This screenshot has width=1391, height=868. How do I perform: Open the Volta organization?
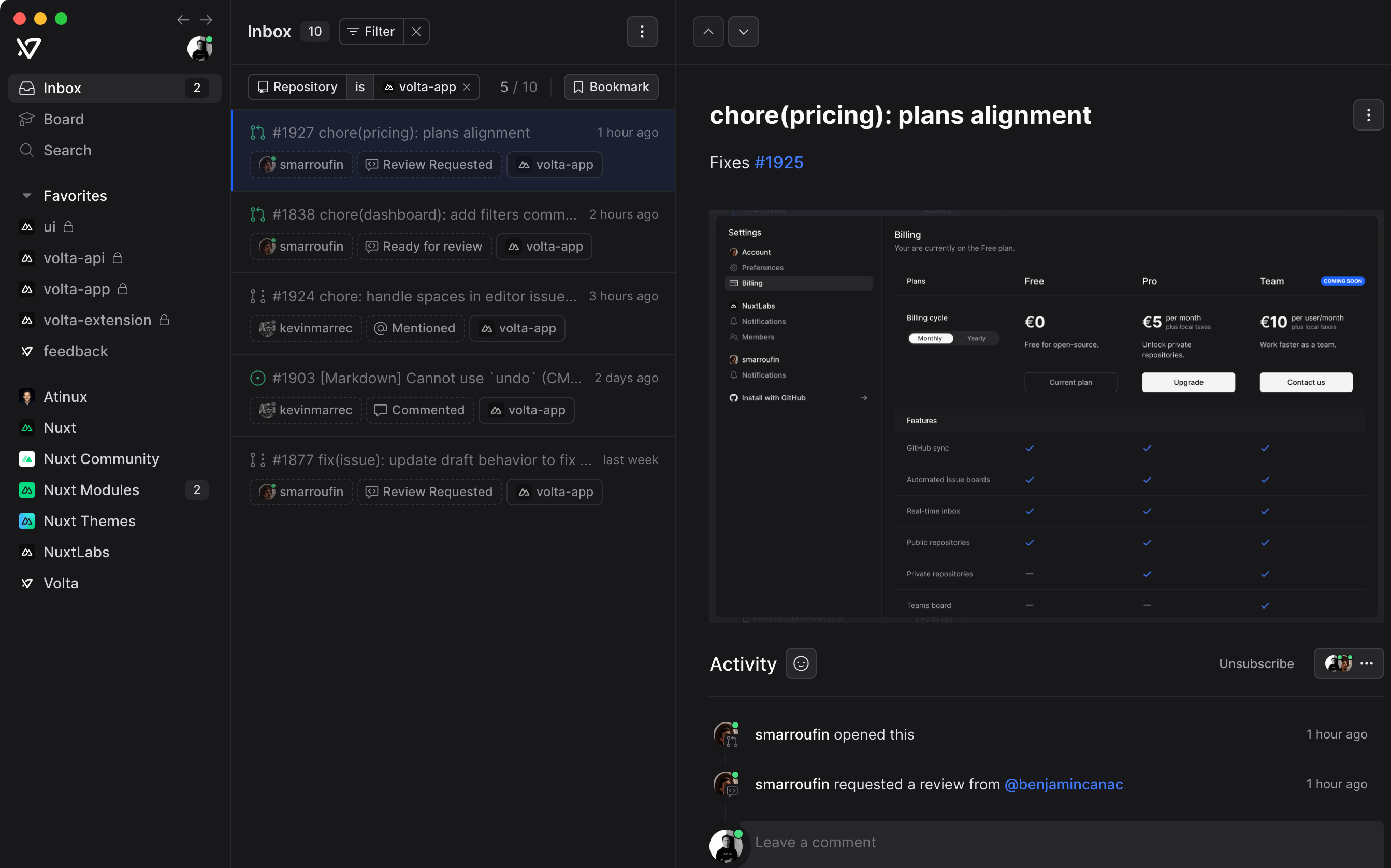115,583
